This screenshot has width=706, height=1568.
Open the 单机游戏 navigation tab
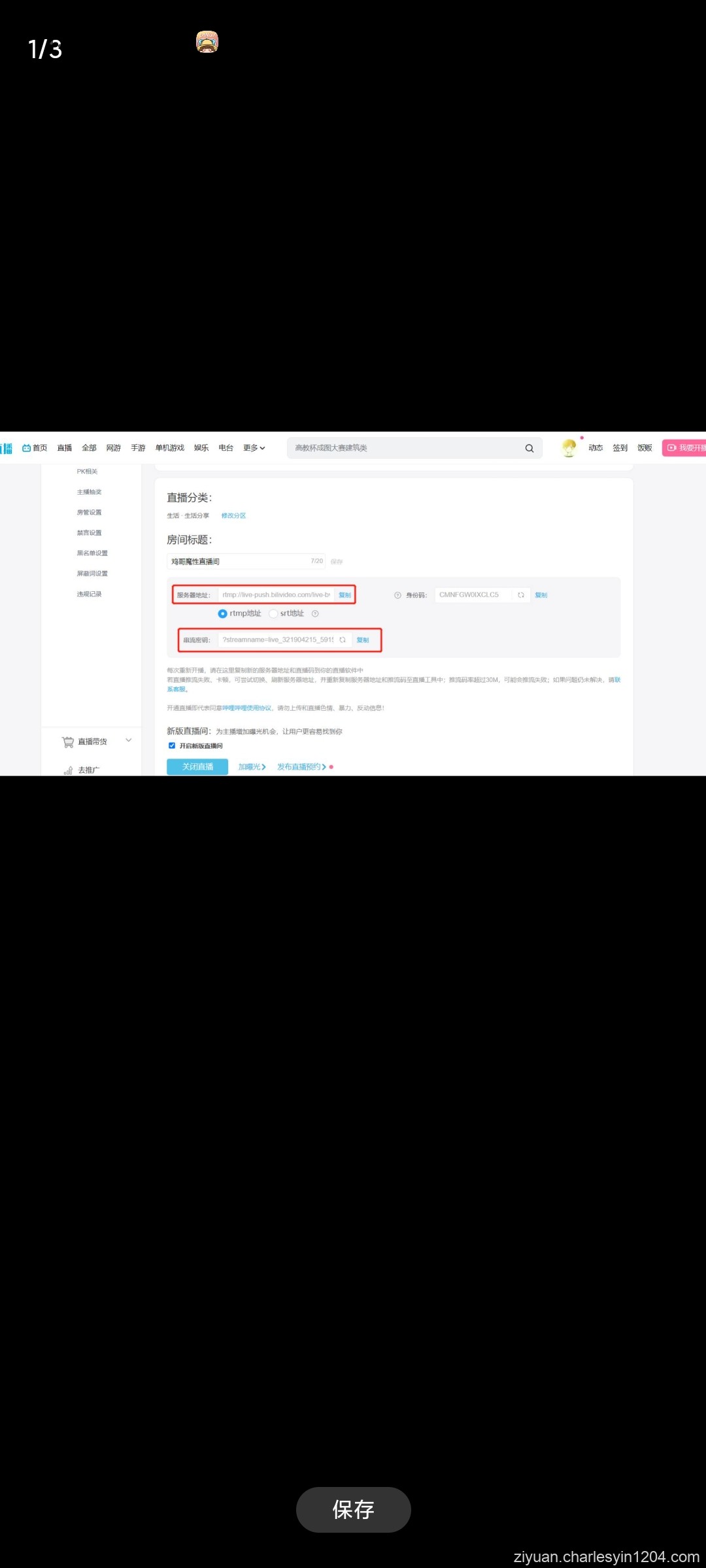(x=169, y=448)
